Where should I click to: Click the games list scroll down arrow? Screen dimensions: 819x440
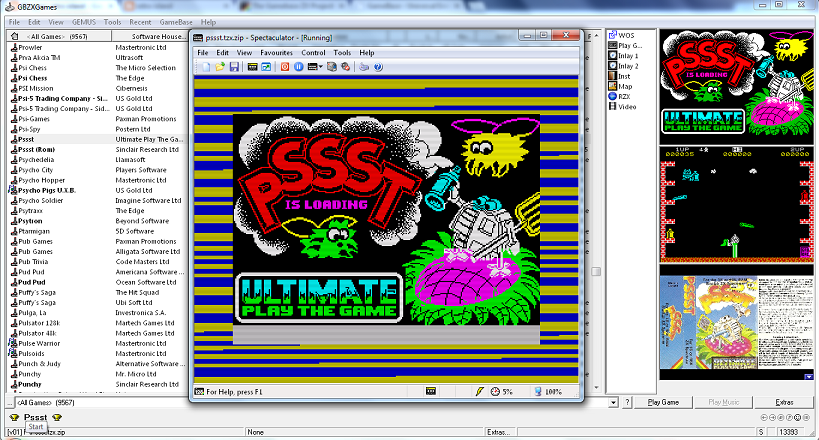[x=596, y=388]
